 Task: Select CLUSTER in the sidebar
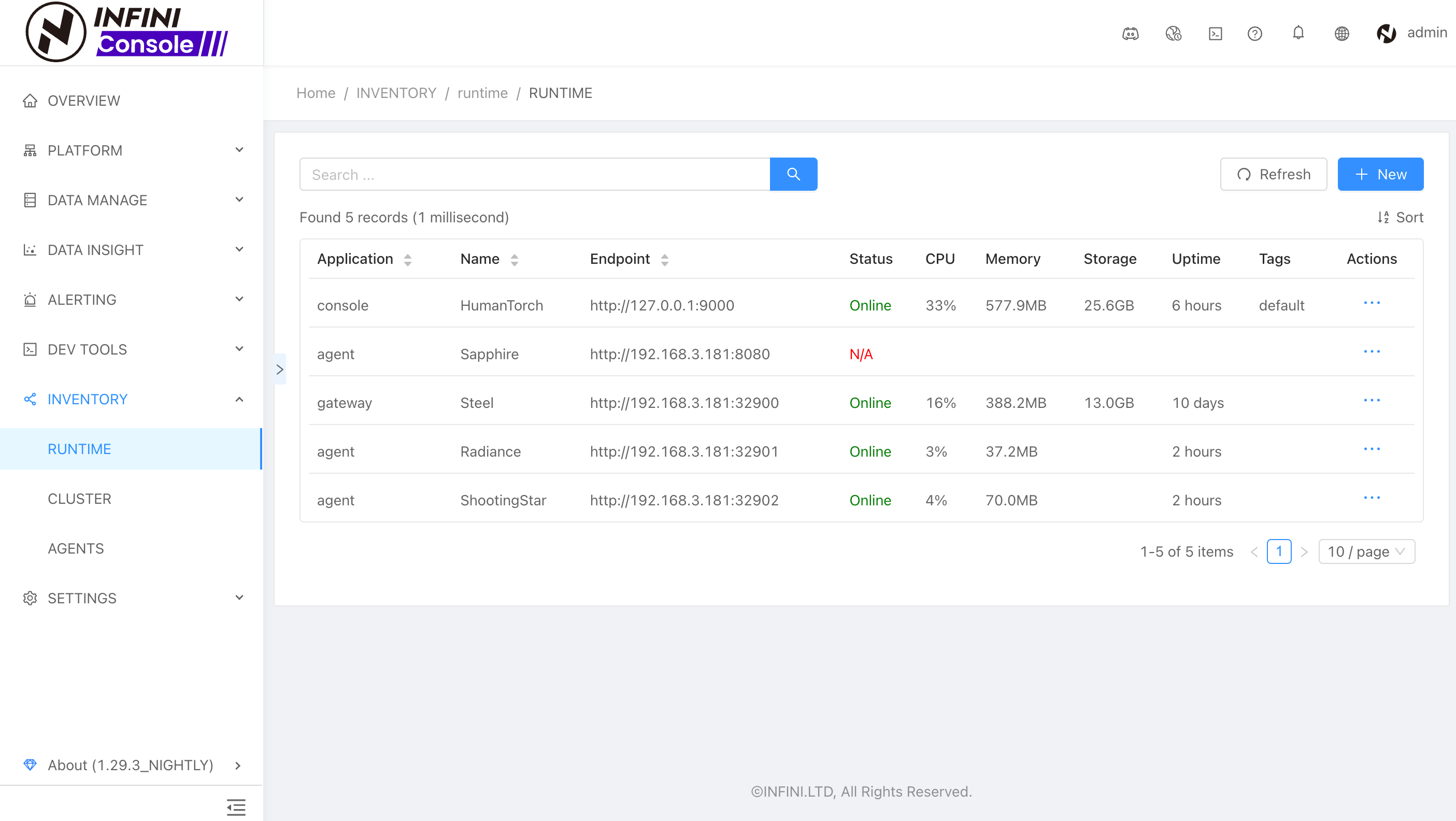click(80, 499)
